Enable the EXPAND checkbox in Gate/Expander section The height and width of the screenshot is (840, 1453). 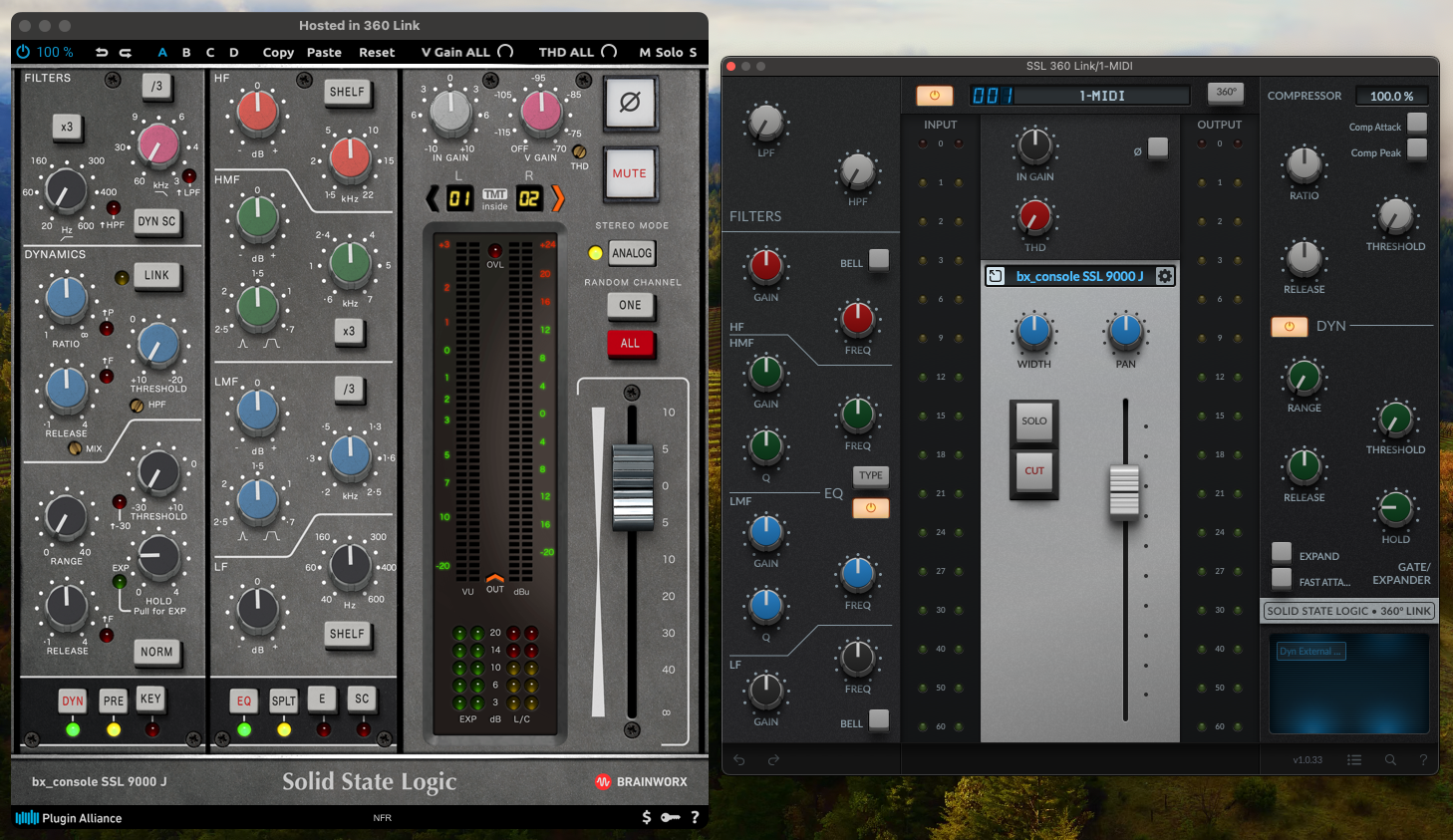[1283, 555]
